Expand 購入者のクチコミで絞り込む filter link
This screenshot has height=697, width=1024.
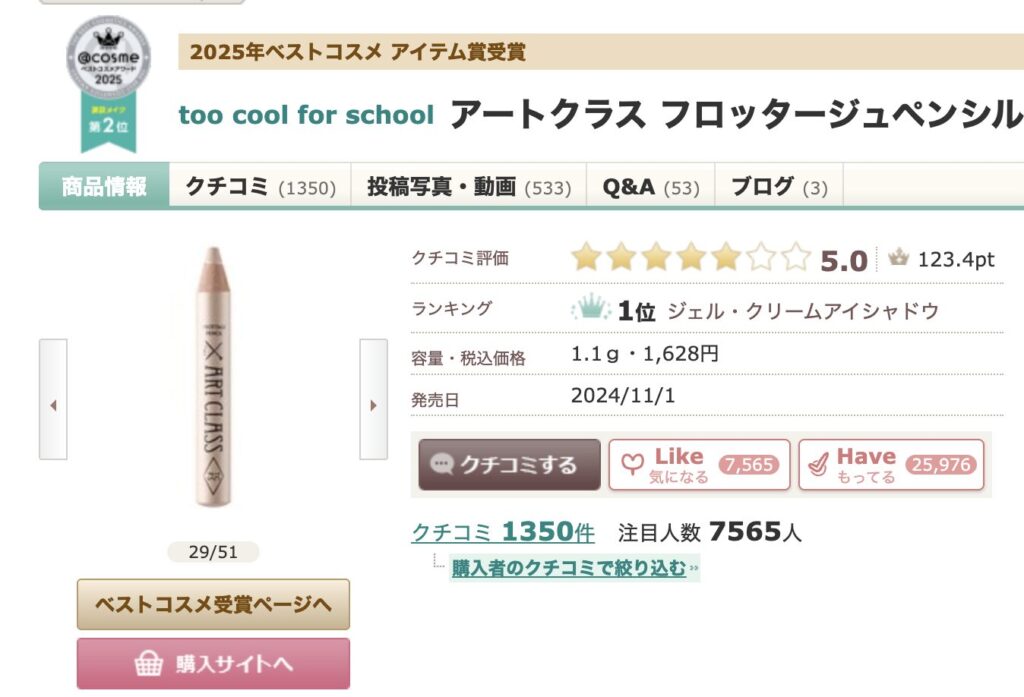point(569,569)
